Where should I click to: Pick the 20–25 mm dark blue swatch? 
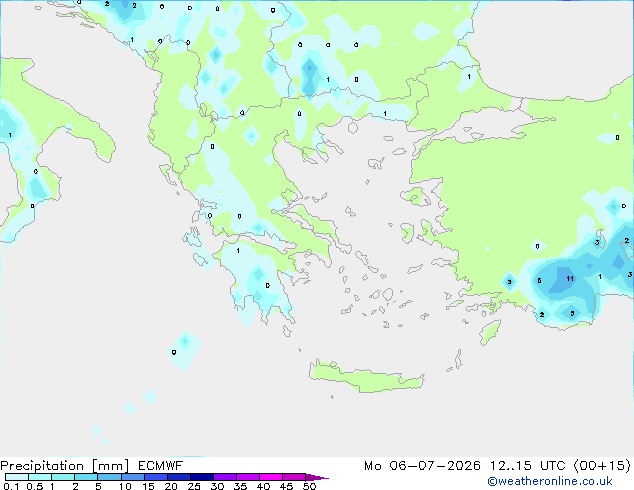(178, 477)
